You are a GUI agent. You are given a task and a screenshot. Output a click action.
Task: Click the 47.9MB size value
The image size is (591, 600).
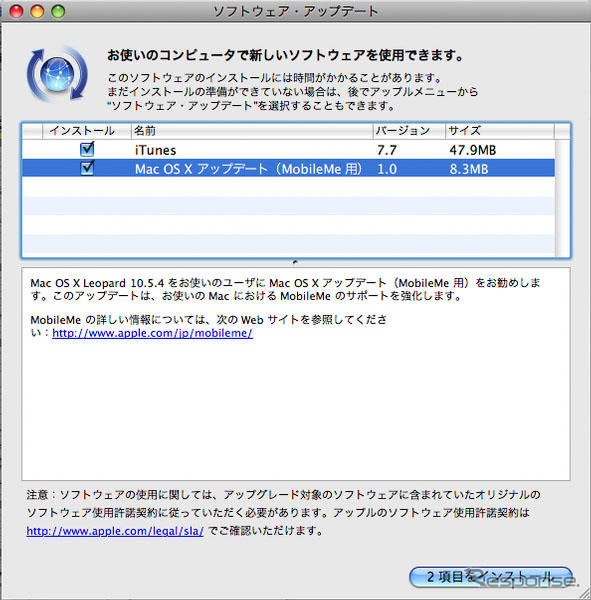(x=473, y=150)
